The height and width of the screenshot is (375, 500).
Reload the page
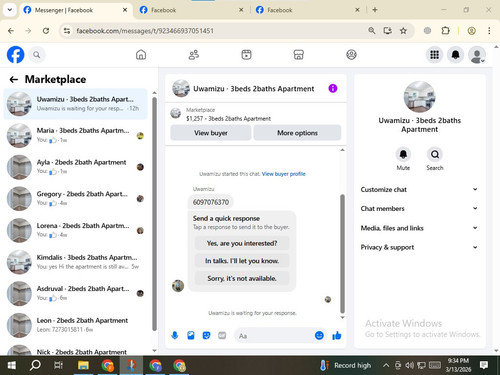46,31
